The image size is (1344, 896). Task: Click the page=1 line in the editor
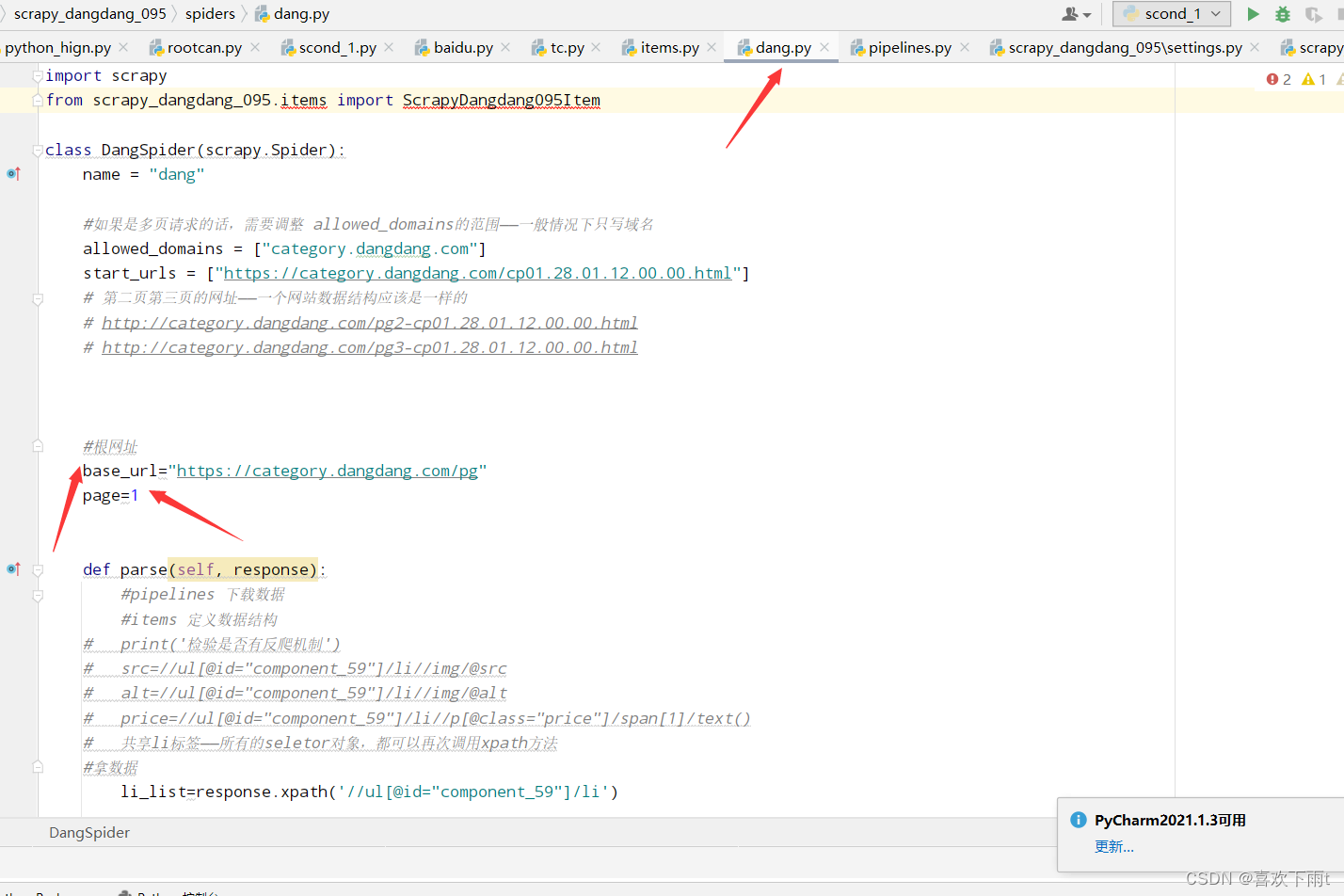[x=110, y=496]
